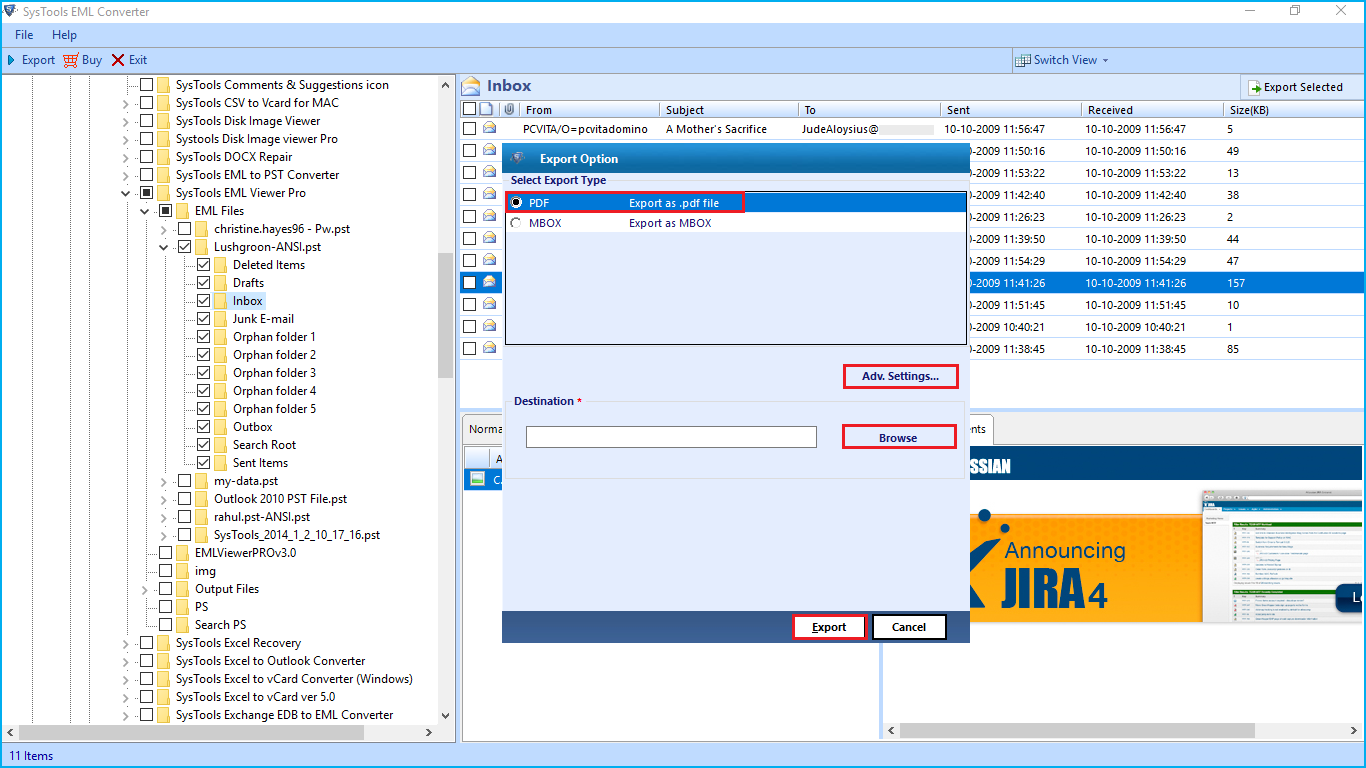
Task: Click Export button in the dialog
Action: click(829, 627)
